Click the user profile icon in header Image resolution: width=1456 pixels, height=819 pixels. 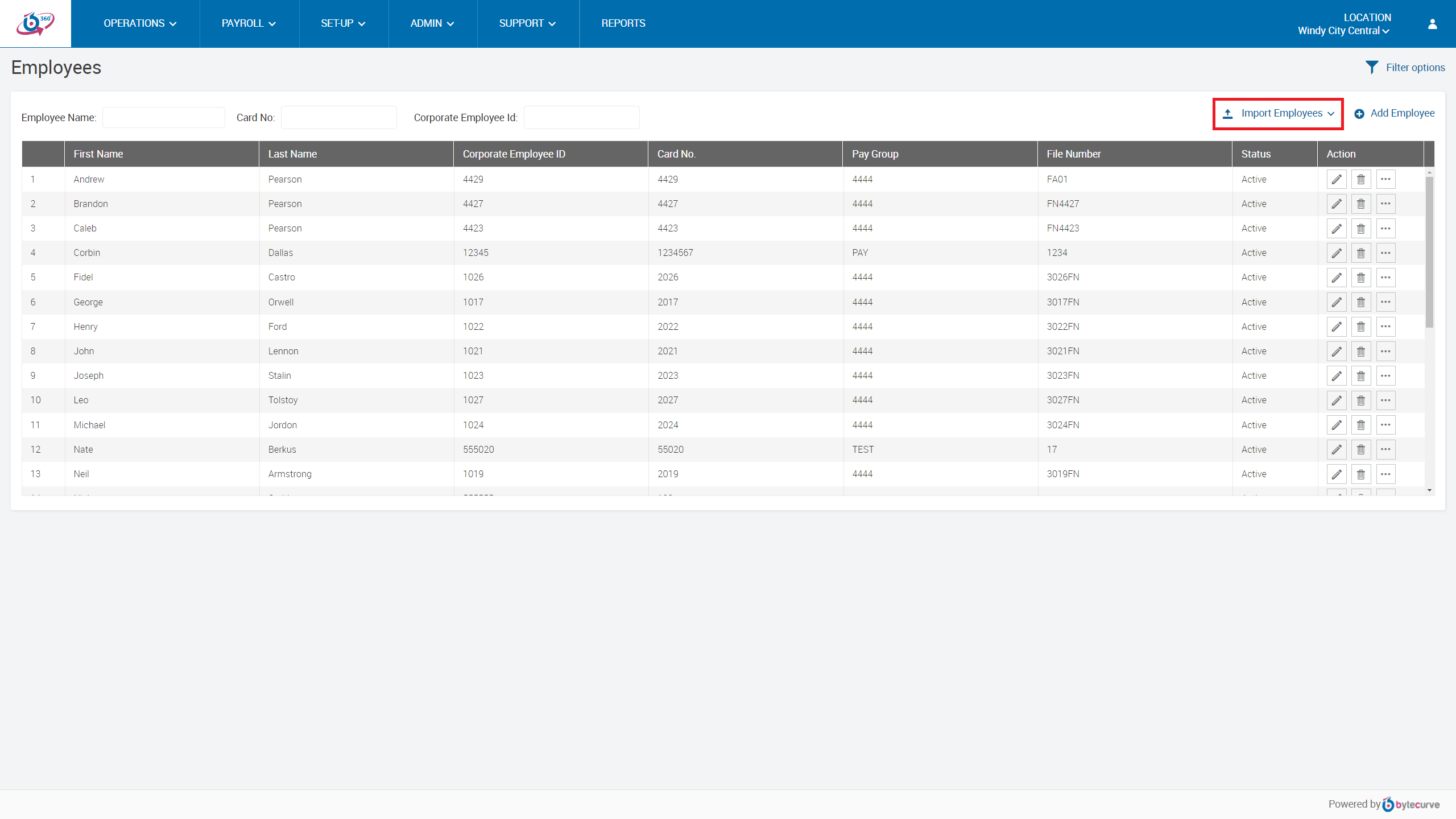point(1432,24)
